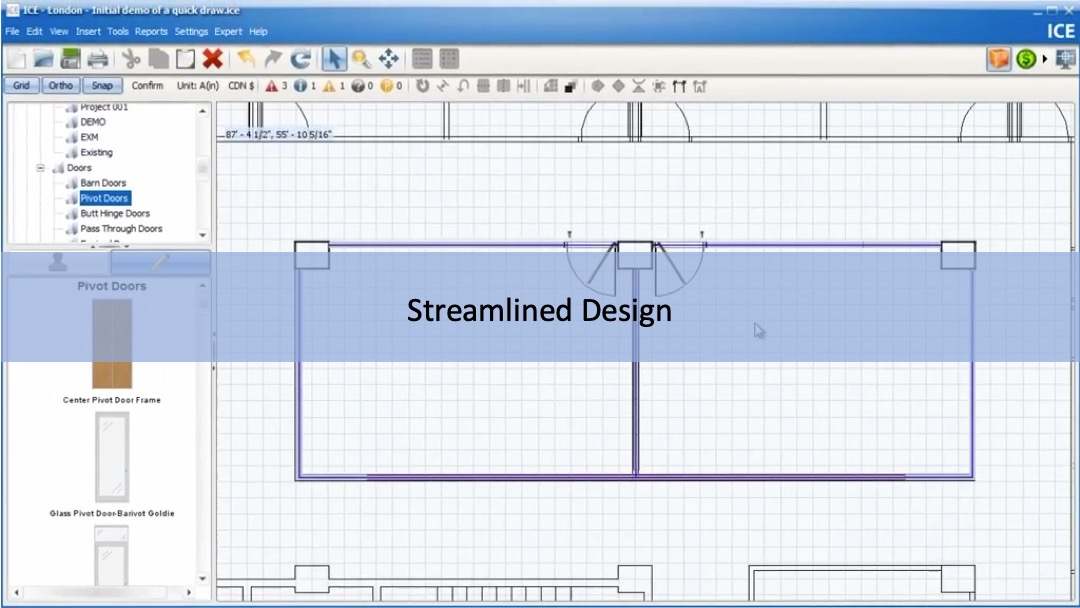Select the Center Pivot Door Frame thumbnail
Screen dimensions: 1080x608
pyautogui.click(x=112, y=344)
